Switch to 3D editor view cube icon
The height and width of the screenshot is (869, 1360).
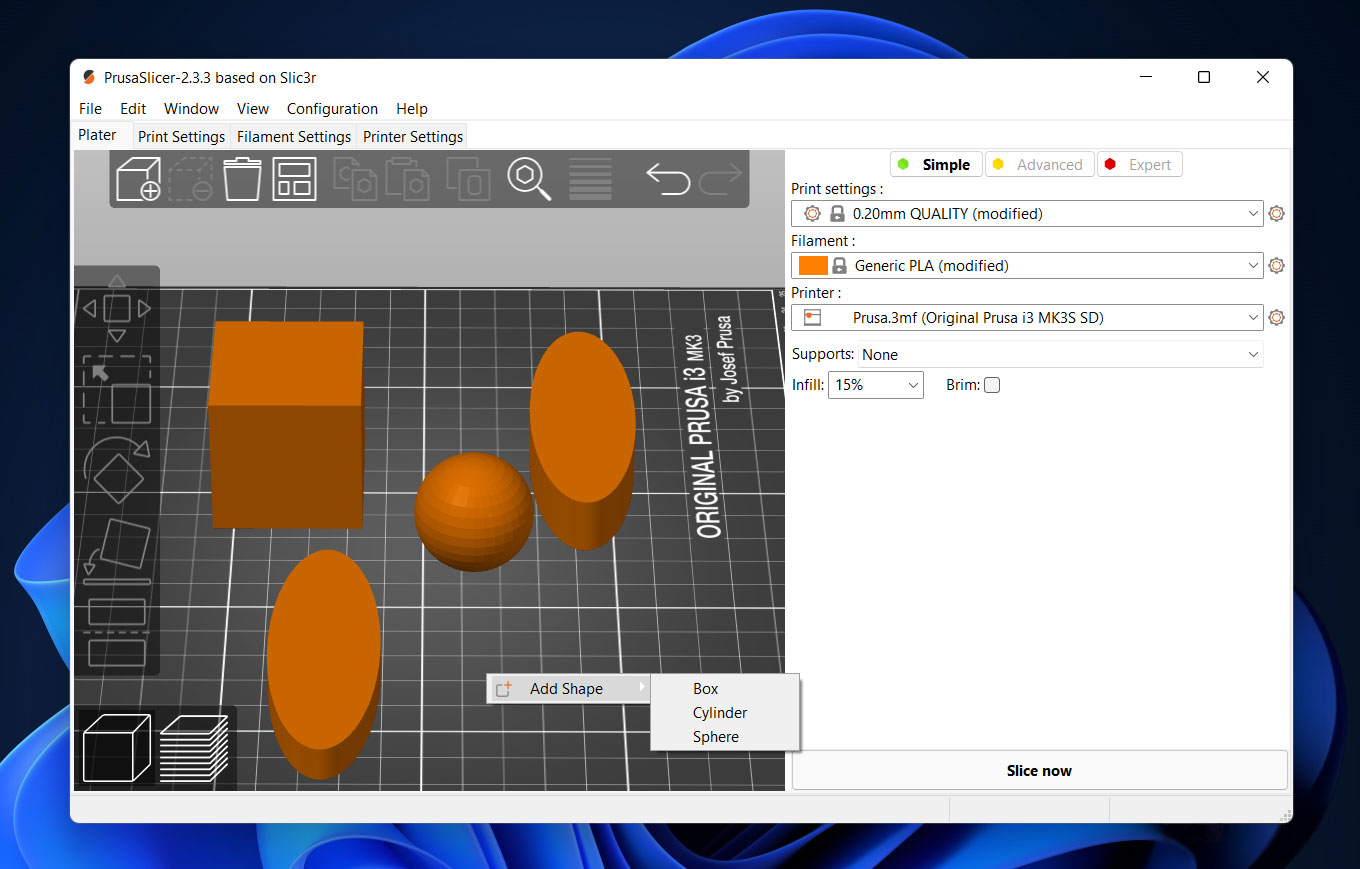coord(116,748)
